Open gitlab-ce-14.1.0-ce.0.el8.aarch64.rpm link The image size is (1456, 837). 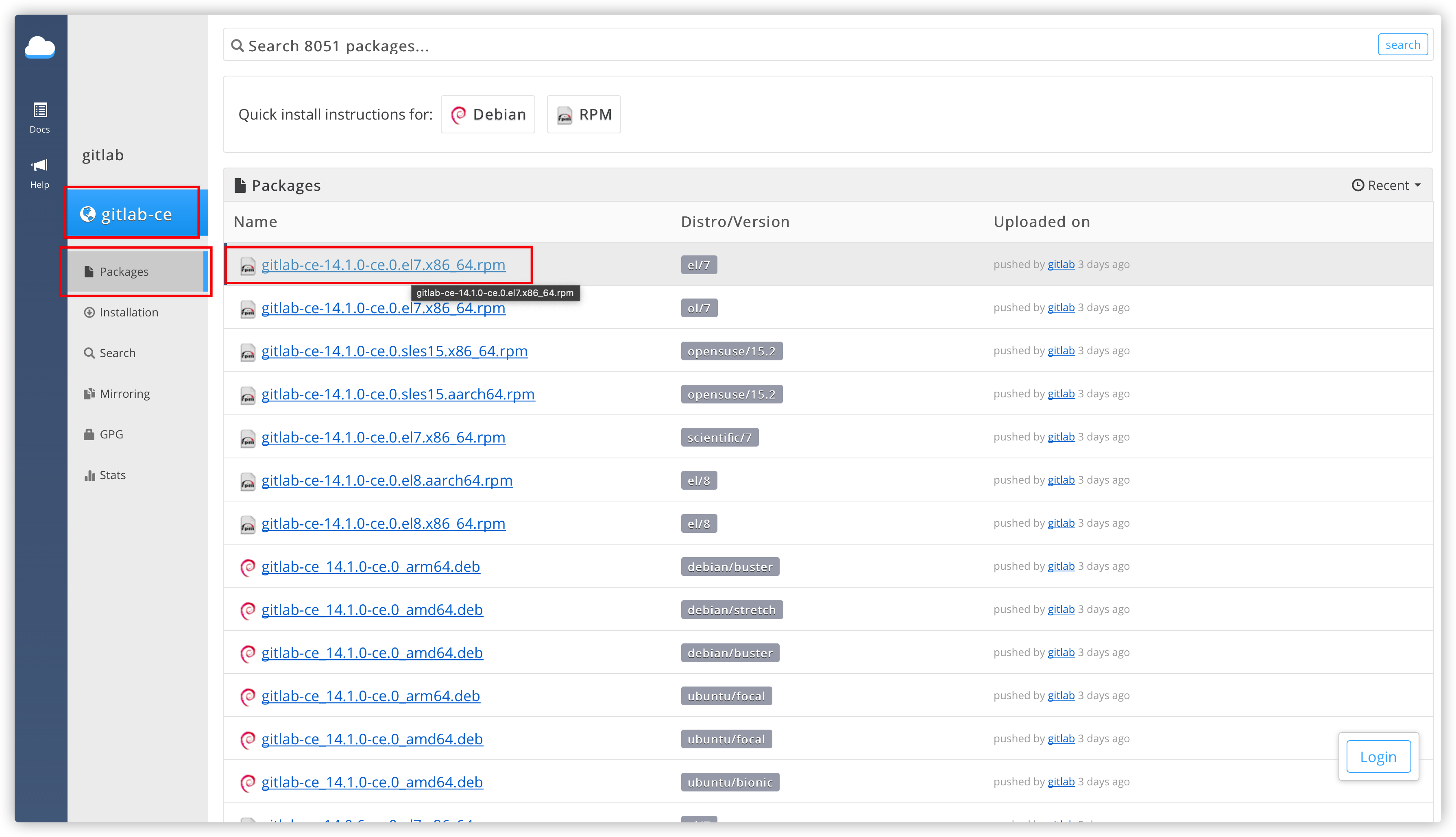tap(387, 480)
